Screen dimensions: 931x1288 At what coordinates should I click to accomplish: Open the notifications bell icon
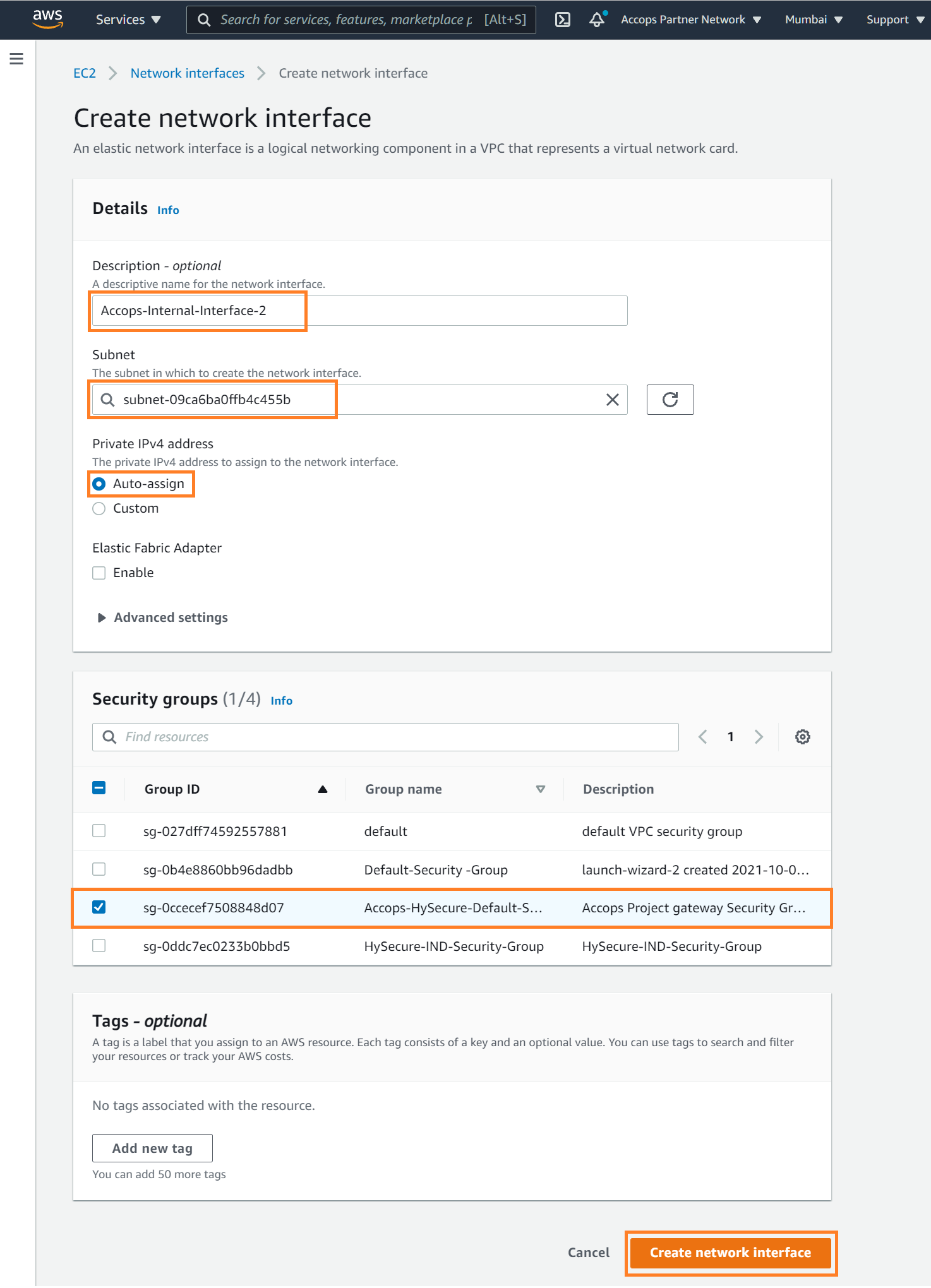click(597, 20)
